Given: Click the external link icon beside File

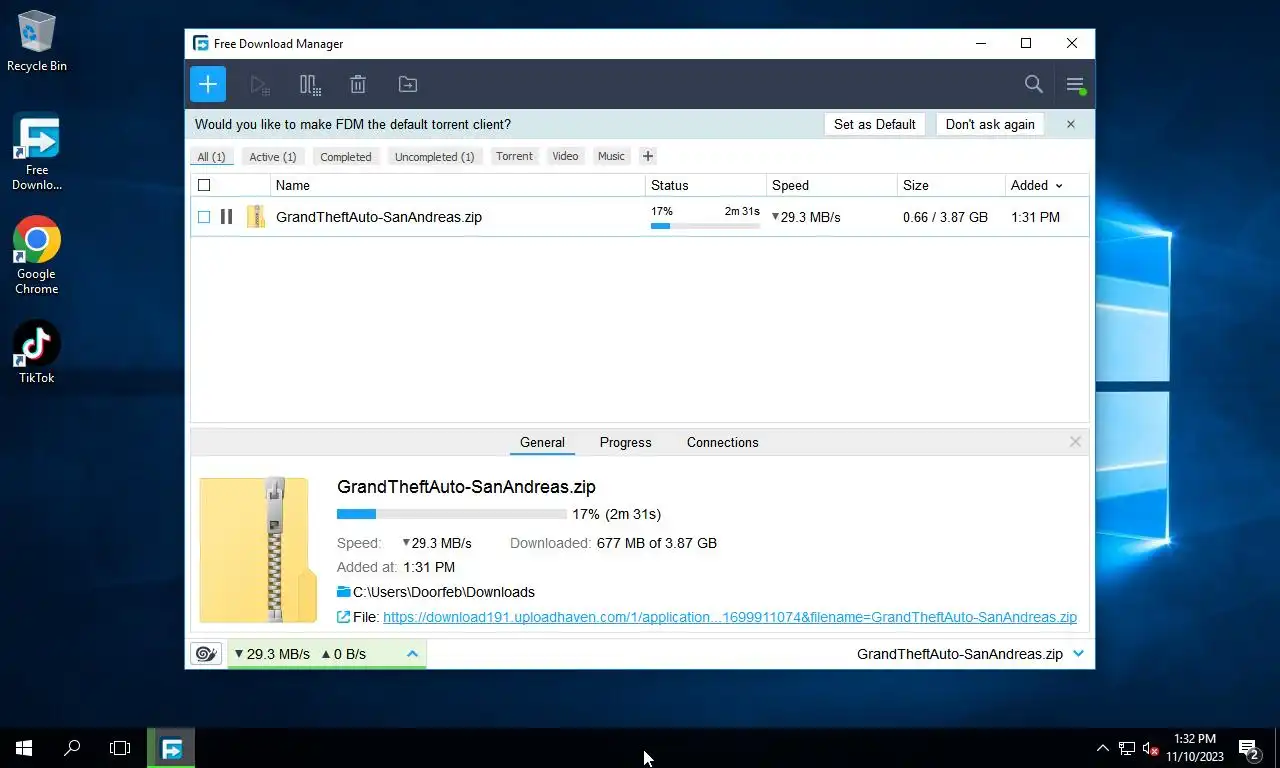Looking at the screenshot, I should [x=344, y=617].
